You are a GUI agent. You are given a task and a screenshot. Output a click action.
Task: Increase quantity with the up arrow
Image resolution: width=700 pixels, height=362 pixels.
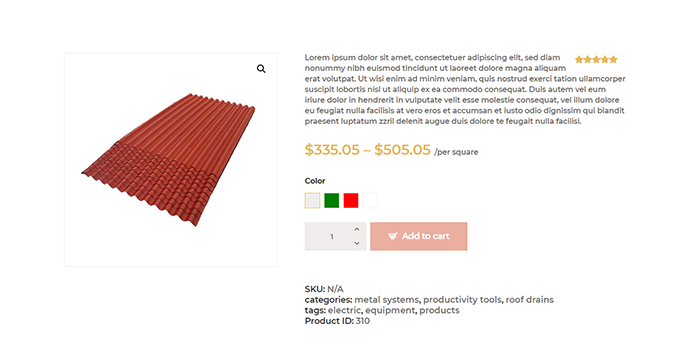357,229
